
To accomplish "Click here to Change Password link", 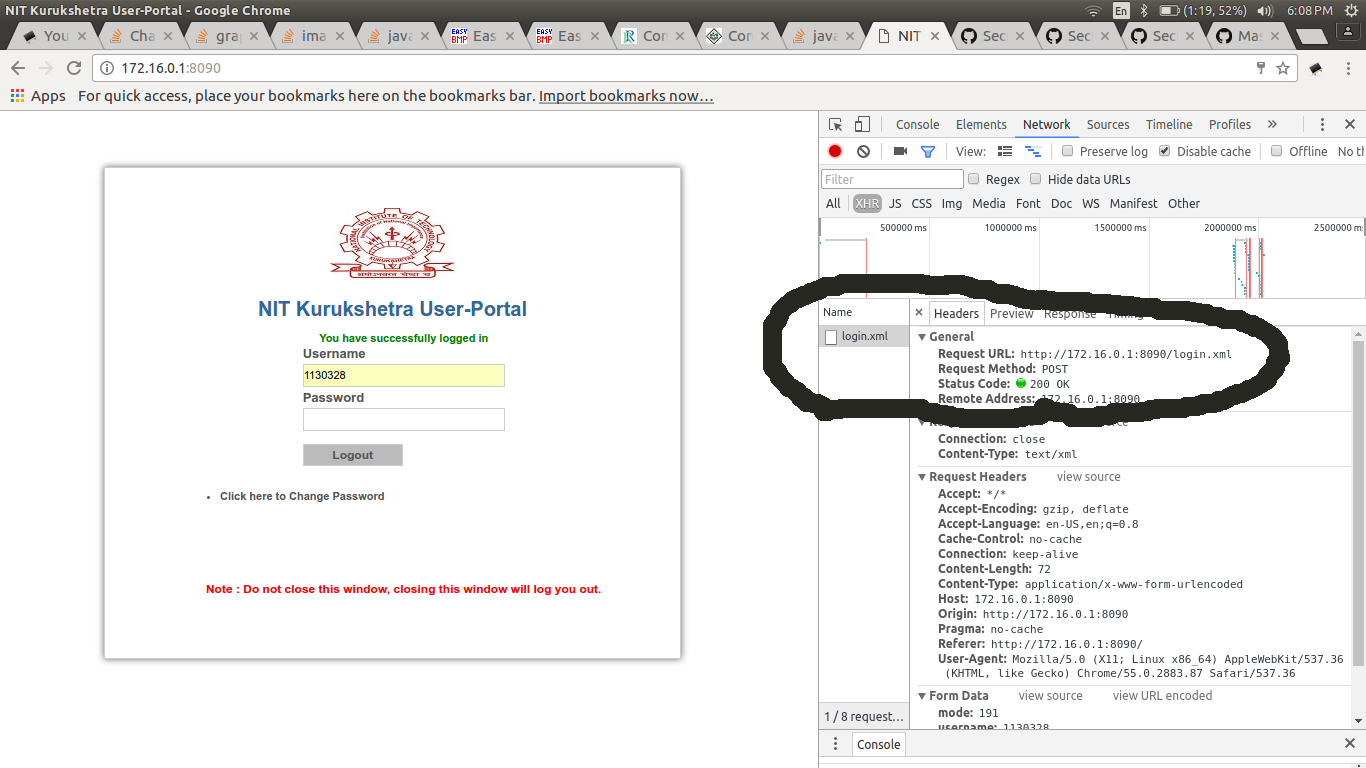I will coord(302,496).
